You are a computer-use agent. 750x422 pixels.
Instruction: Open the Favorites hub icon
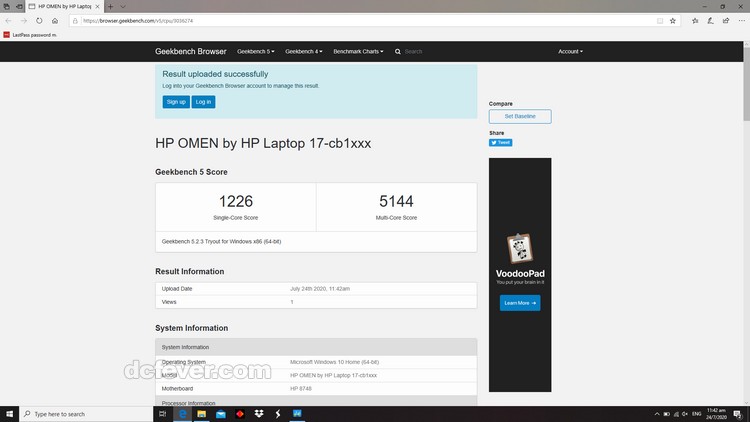pos(695,21)
